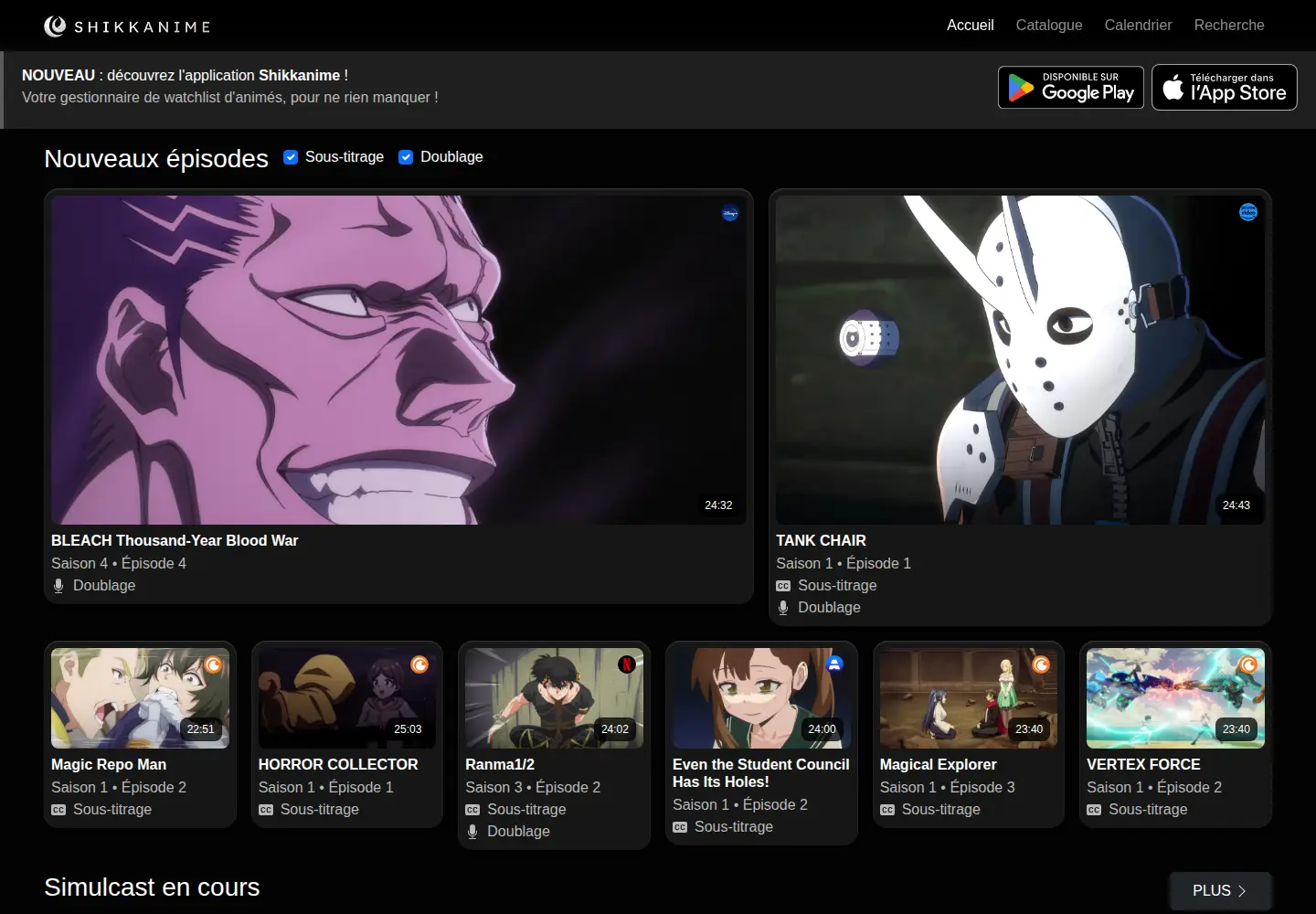This screenshot has height=914, width=1316.
Task: Click the Crunchyroll icon on Magic Repo Man
Action: click(x=213, y=664)
